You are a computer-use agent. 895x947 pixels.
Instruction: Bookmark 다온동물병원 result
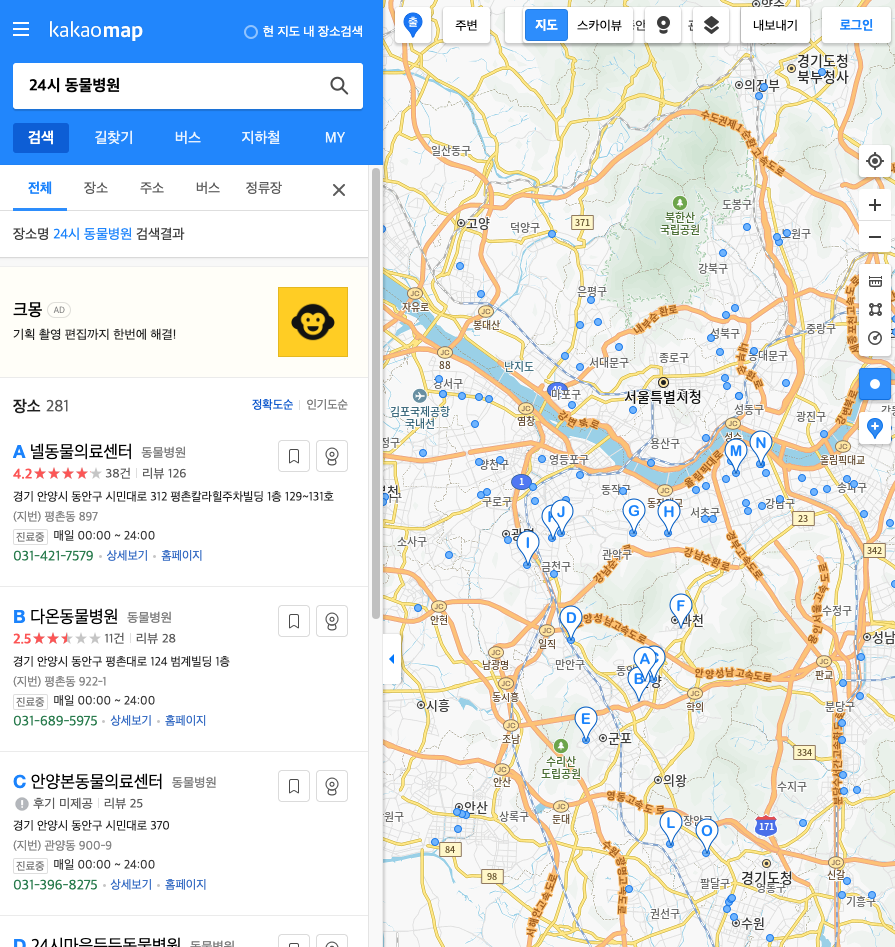click(294, 621)
